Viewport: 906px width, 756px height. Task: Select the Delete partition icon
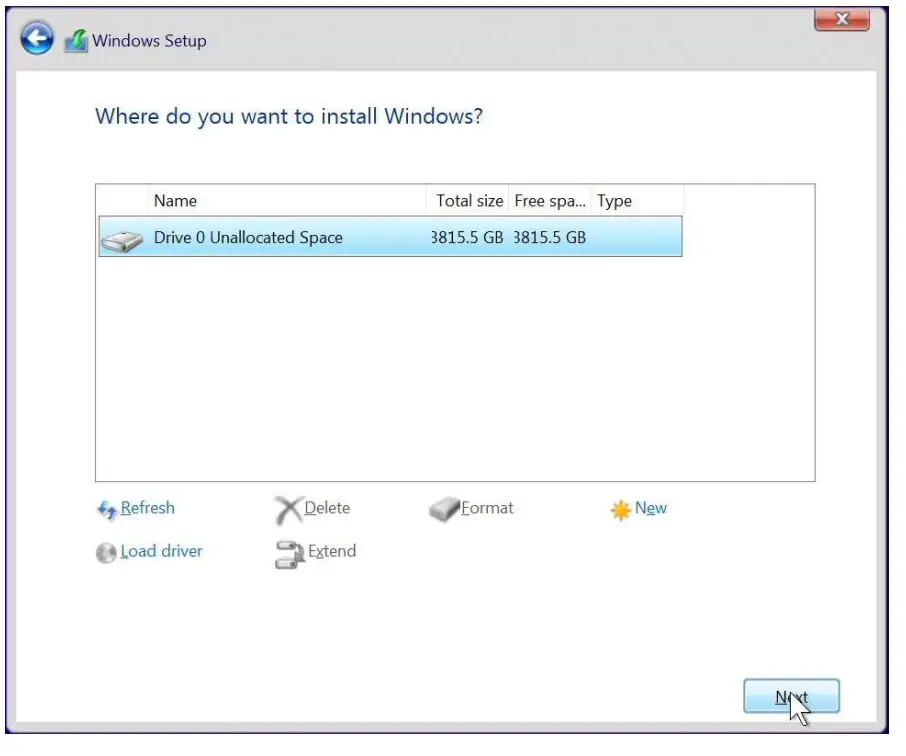[288, 508]
